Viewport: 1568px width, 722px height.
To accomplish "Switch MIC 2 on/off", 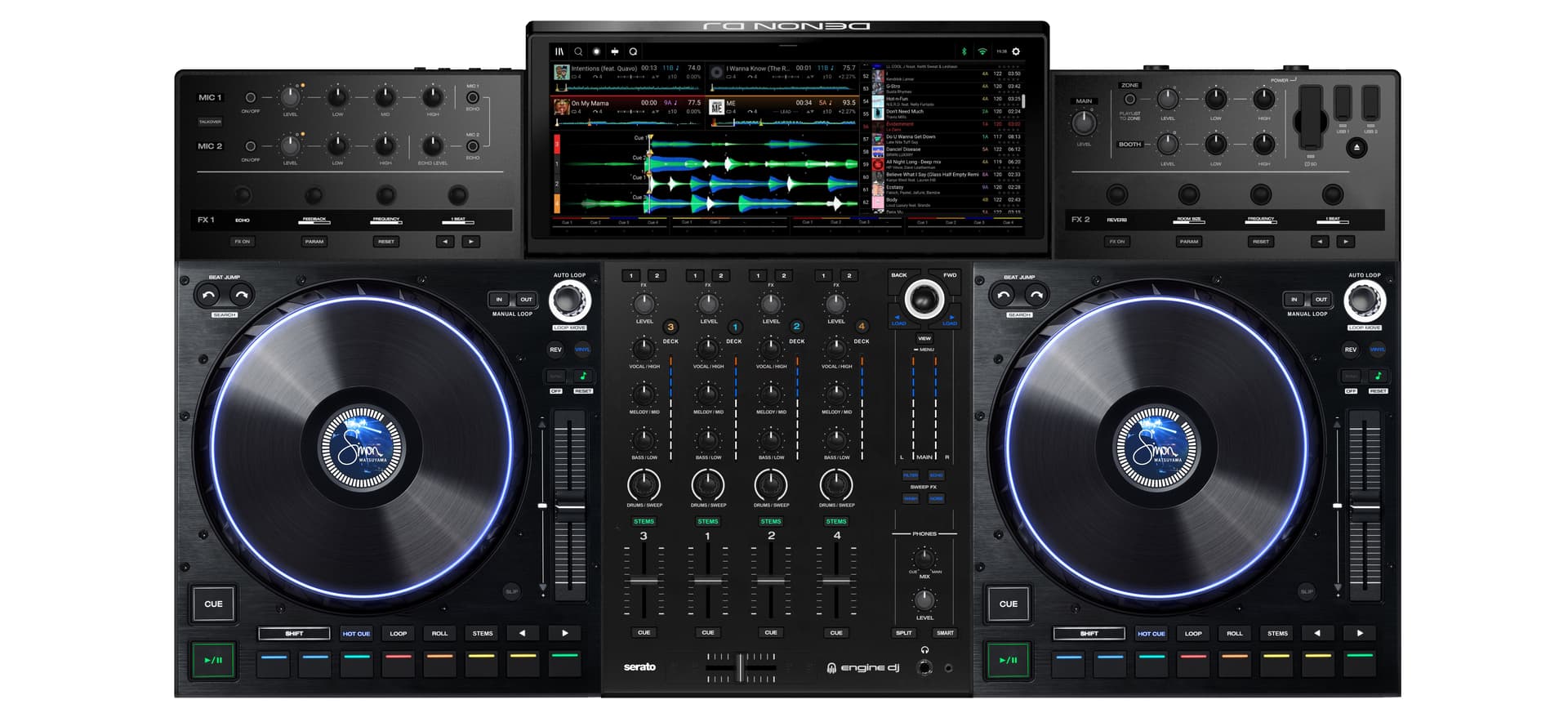I will 251,147.
